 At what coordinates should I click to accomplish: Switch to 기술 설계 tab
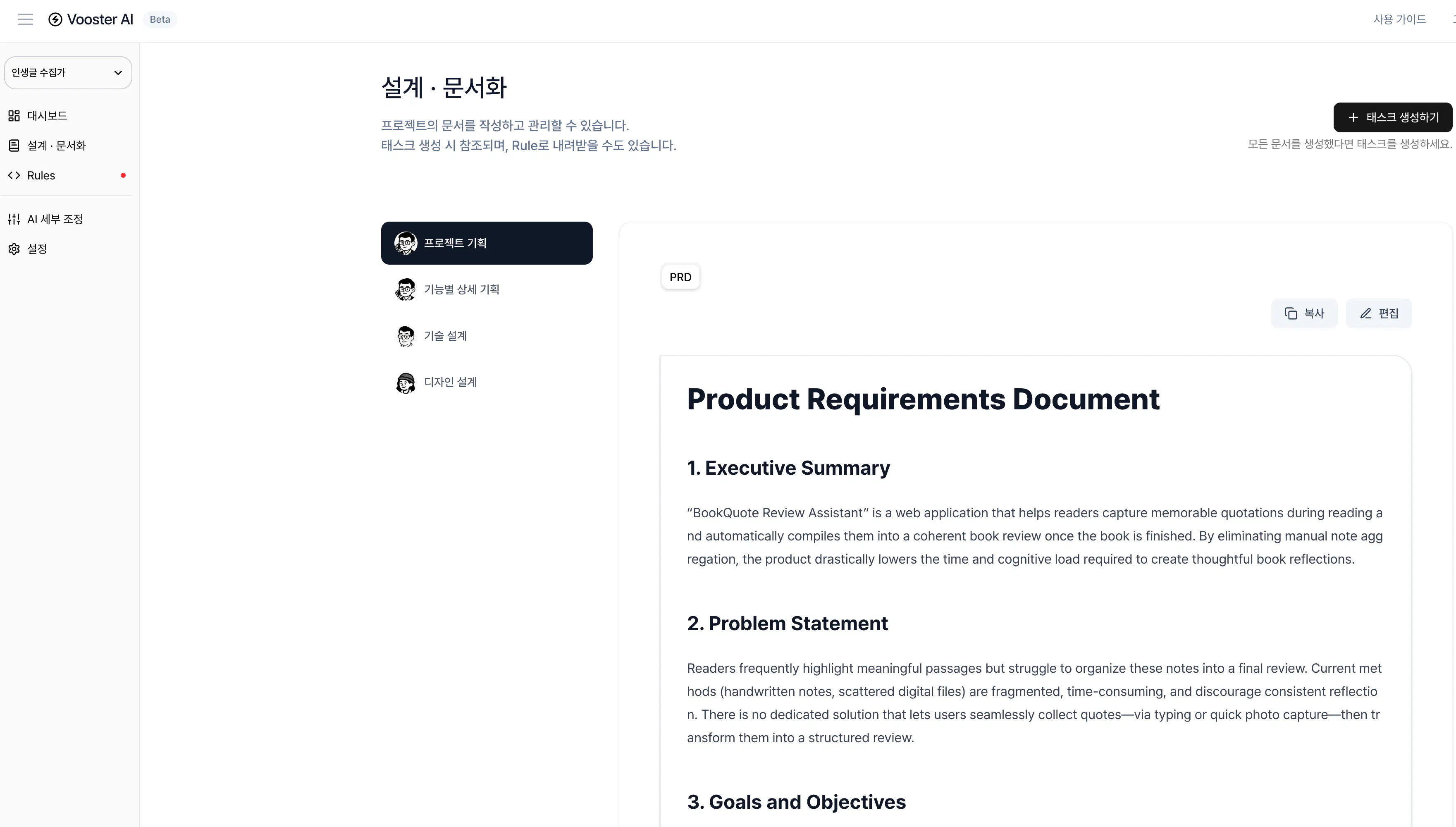coord(445,335)
